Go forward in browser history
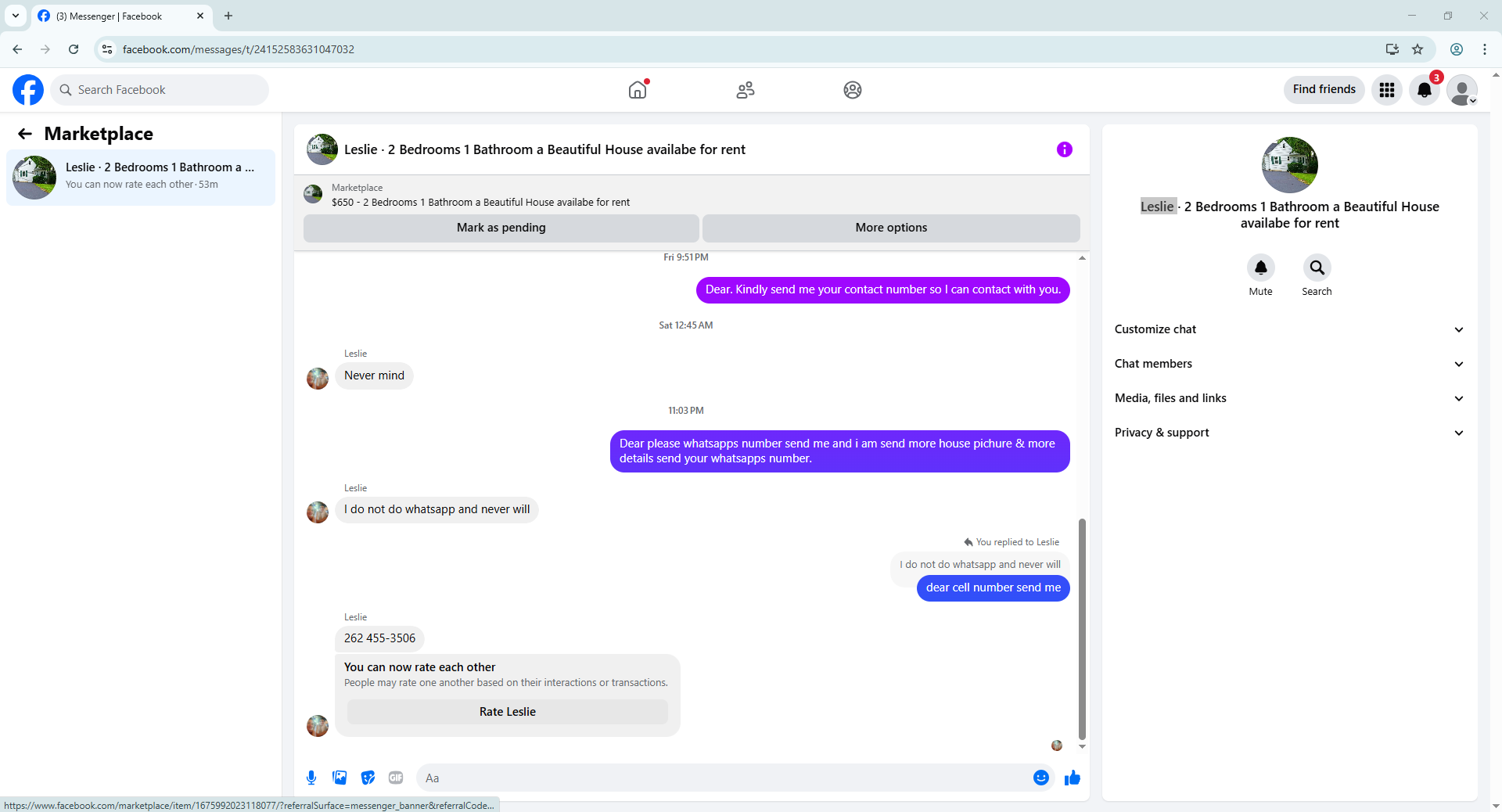 point(45,49)
